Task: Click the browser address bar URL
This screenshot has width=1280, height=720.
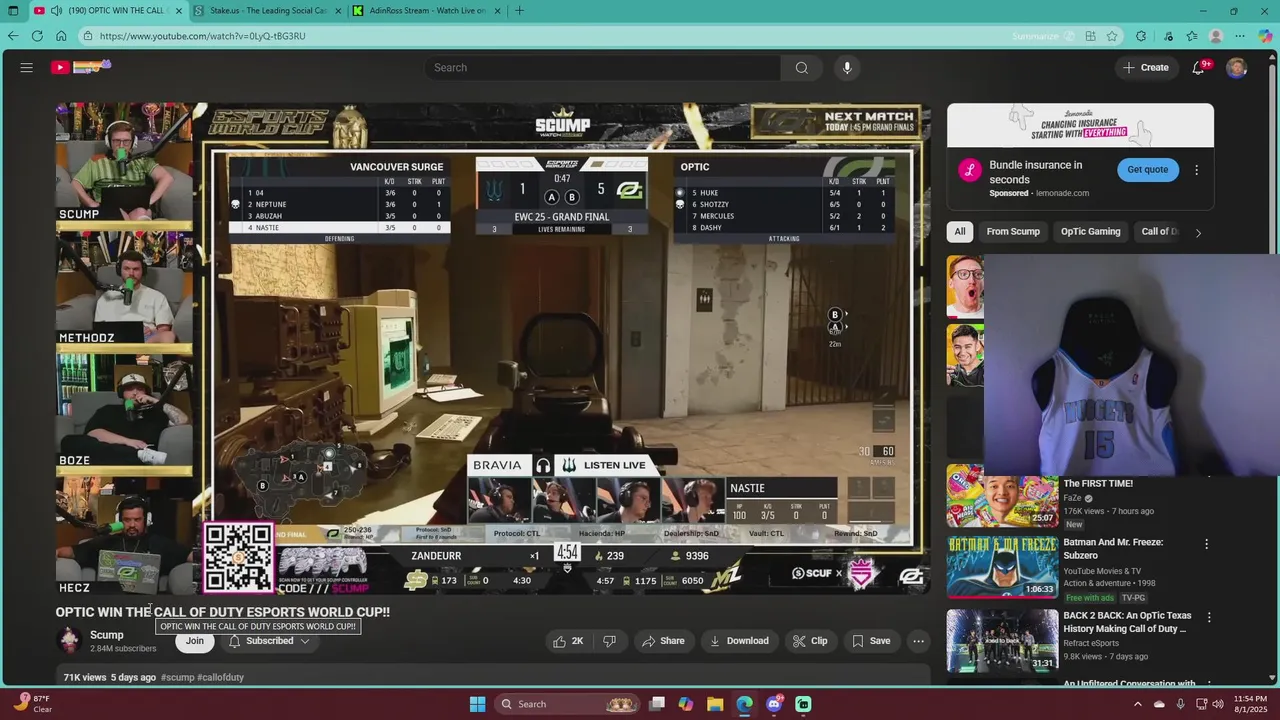Action: 203,36
